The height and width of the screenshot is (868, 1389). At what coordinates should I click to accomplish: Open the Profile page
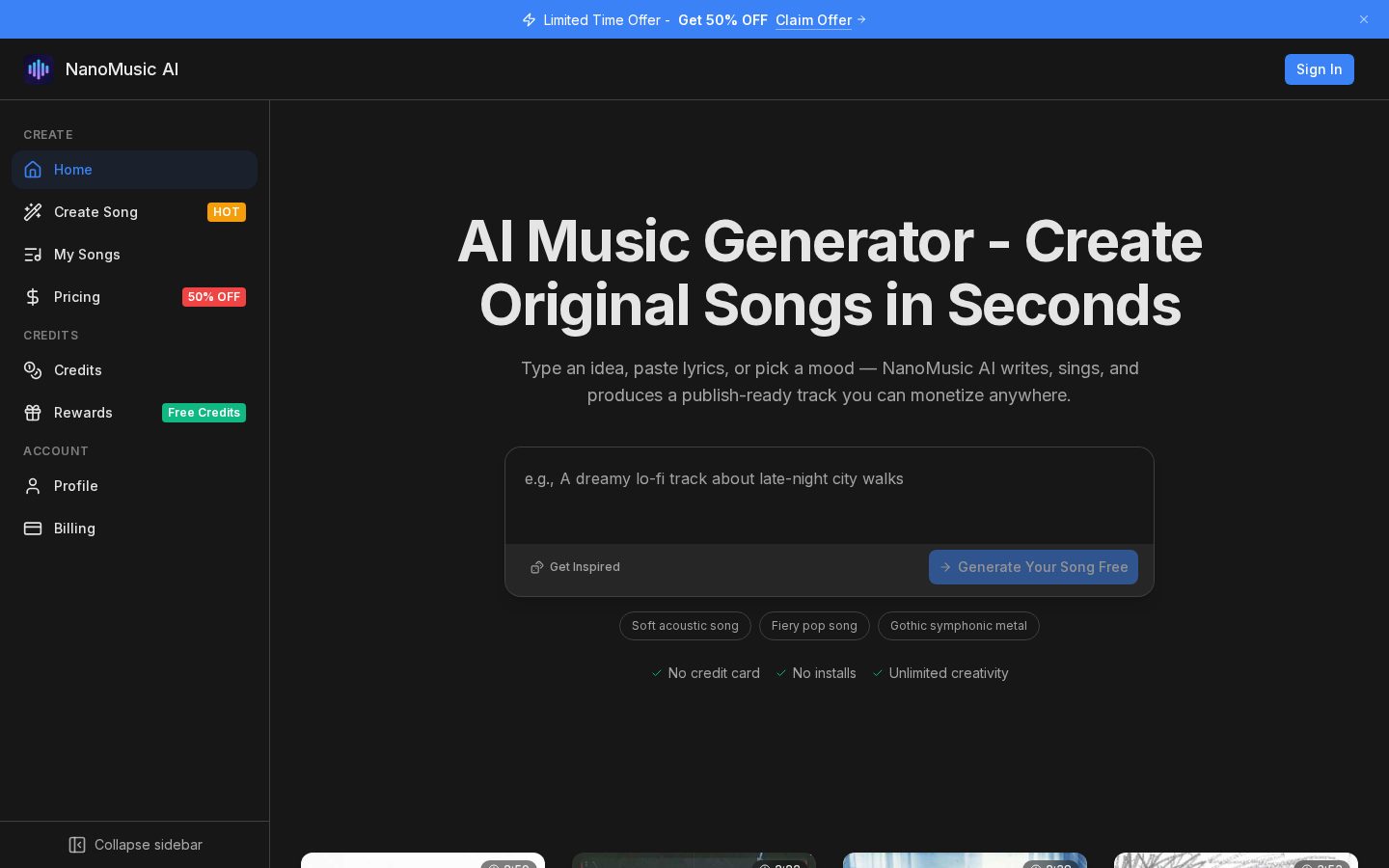coord(134,486)
